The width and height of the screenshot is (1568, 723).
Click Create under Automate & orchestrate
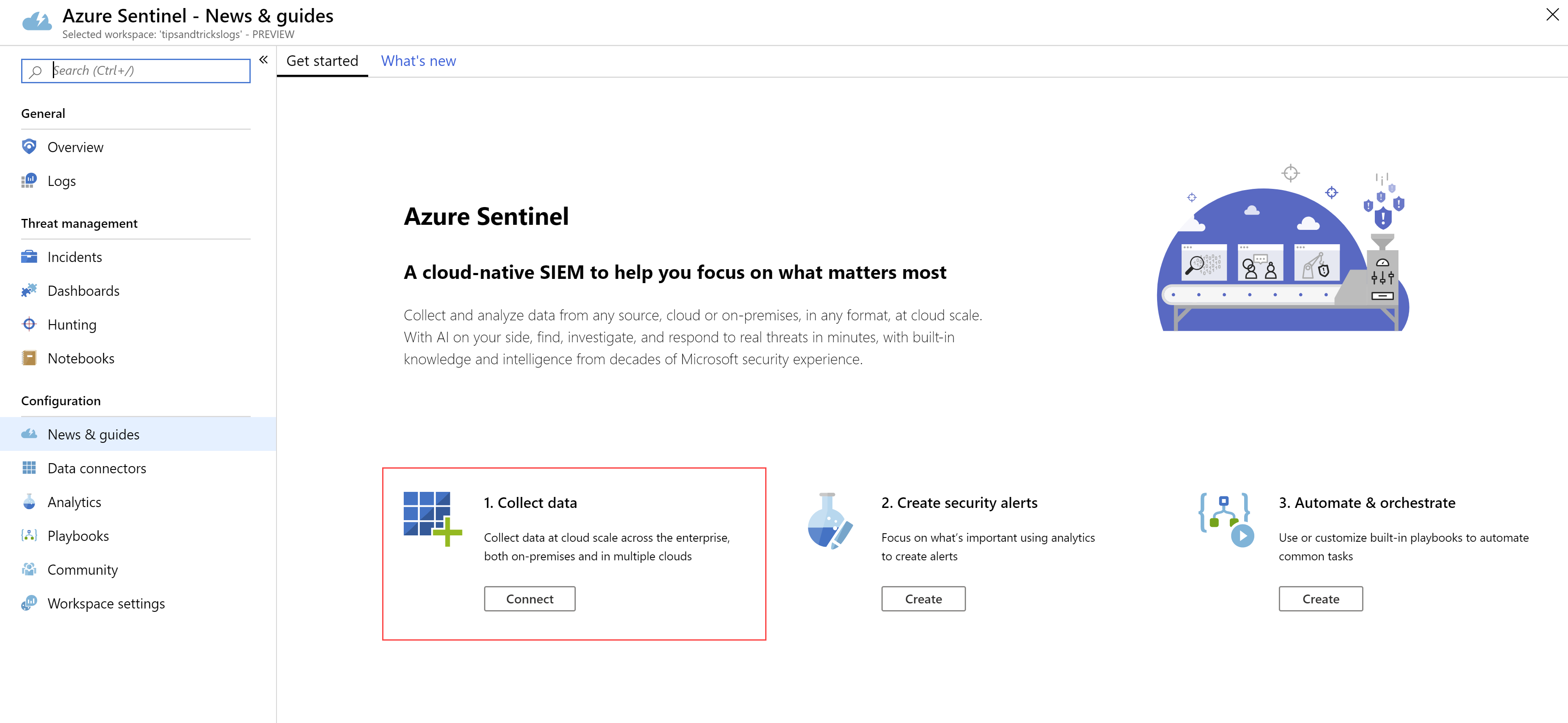[x=1320, y=599]
